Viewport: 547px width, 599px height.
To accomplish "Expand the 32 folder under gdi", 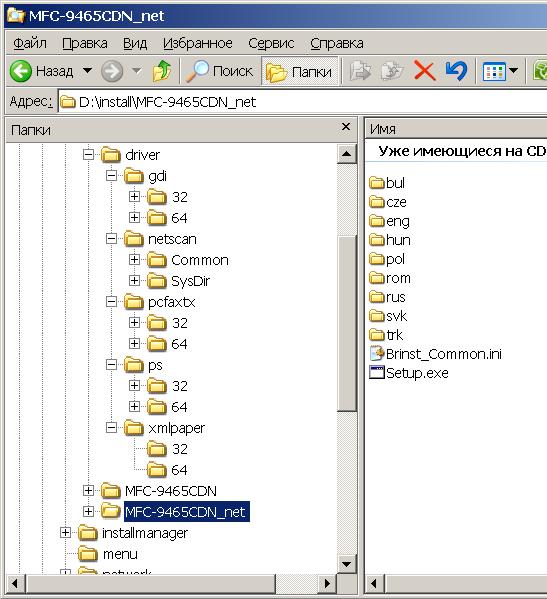I will point(134,197).
